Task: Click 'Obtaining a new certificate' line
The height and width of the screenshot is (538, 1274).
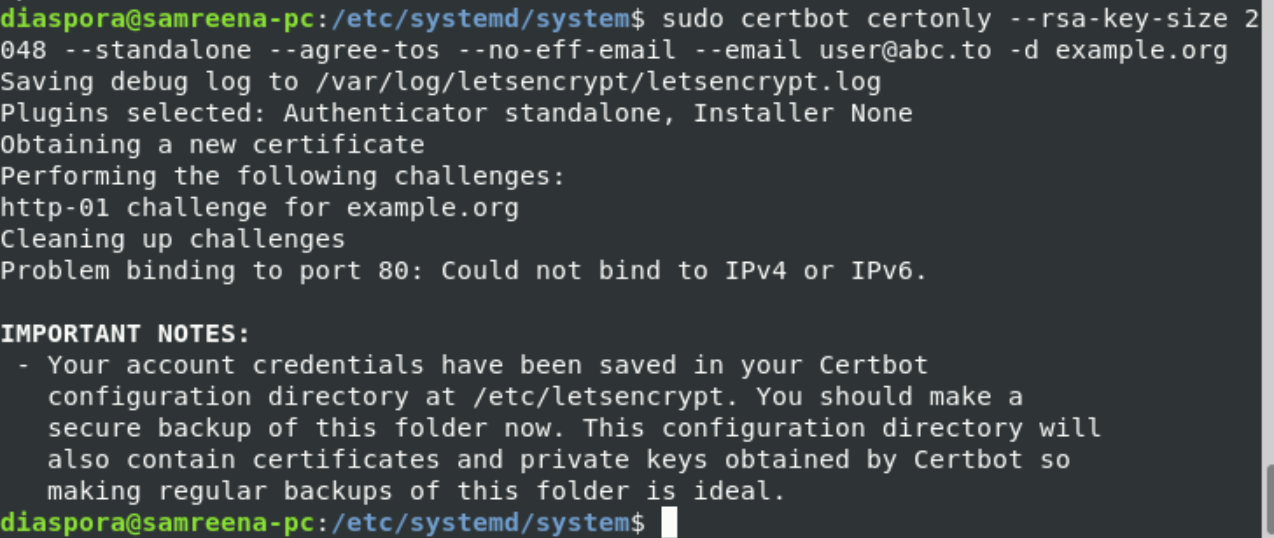Action: (x=212, y=145)
